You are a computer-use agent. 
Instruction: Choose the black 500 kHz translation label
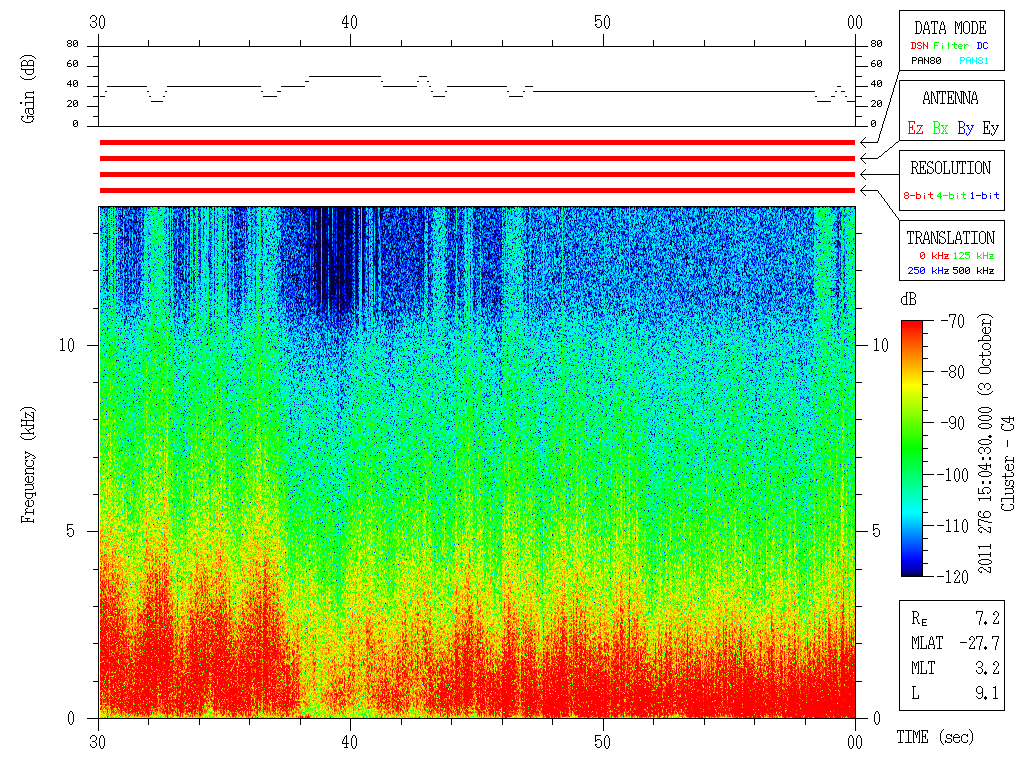point(973,270)
